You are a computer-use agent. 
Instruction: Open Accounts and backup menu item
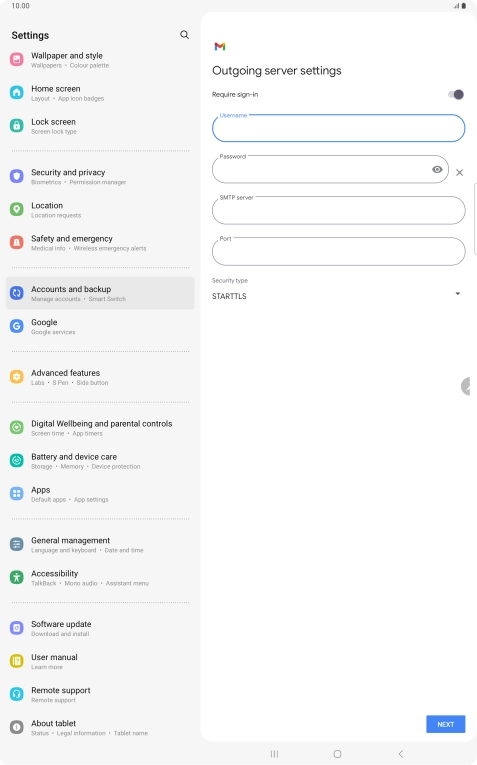pos(100,293)
